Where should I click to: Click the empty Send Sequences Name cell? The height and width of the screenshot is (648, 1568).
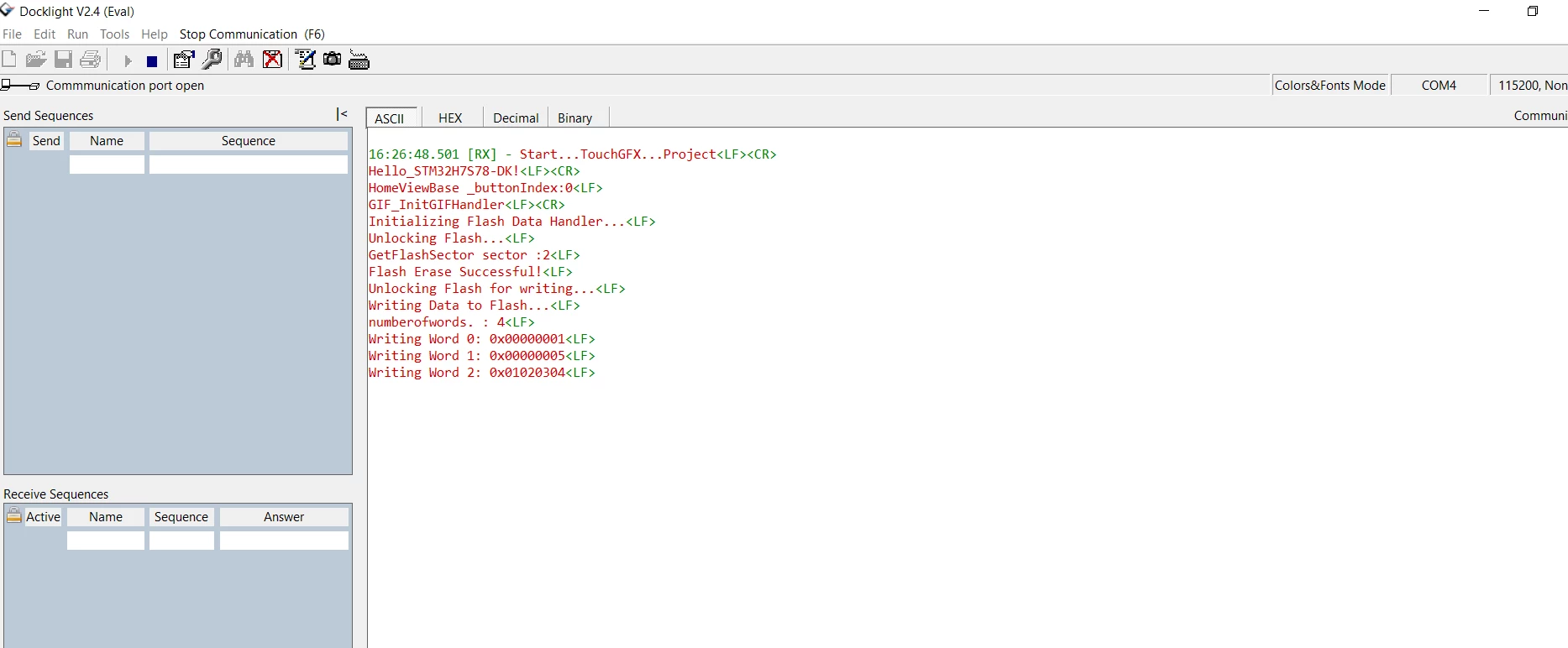(x=107, y=165)
